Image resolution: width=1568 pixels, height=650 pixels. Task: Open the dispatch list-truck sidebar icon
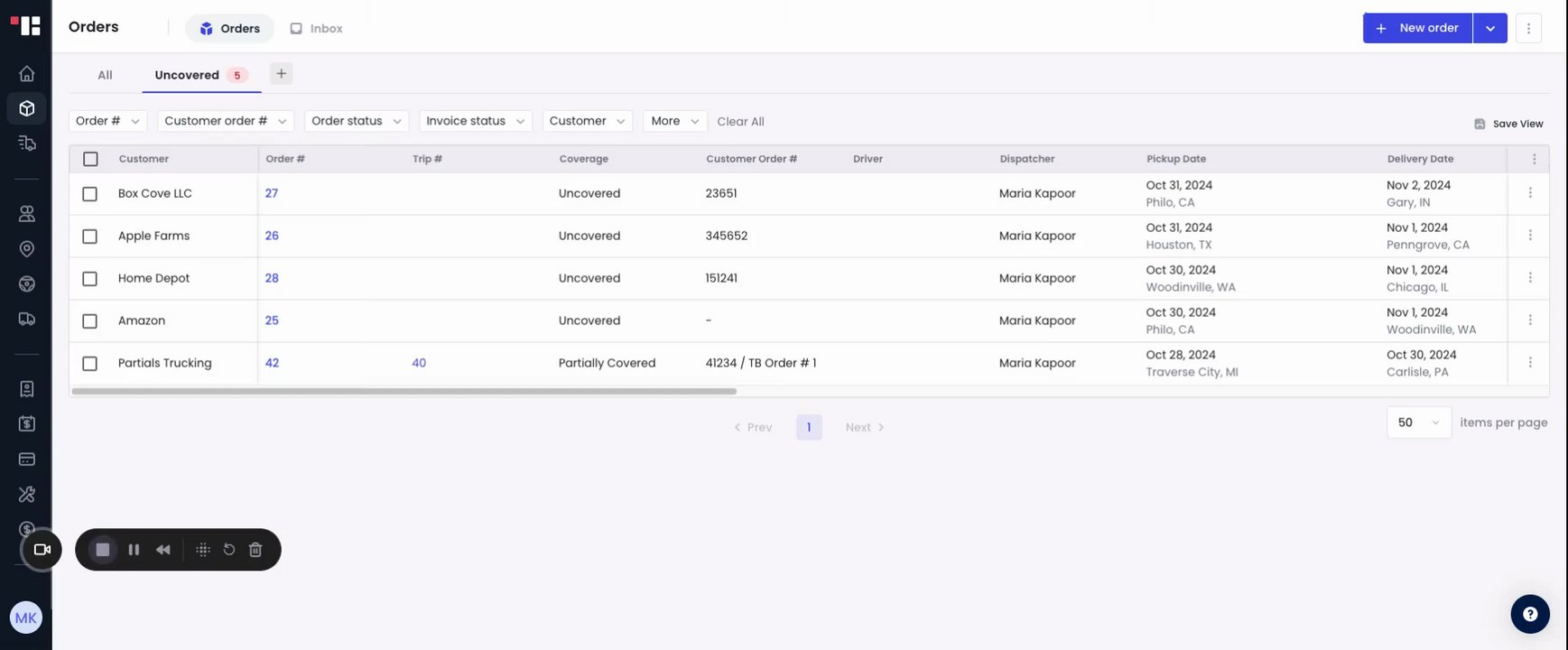pos(26,143)
